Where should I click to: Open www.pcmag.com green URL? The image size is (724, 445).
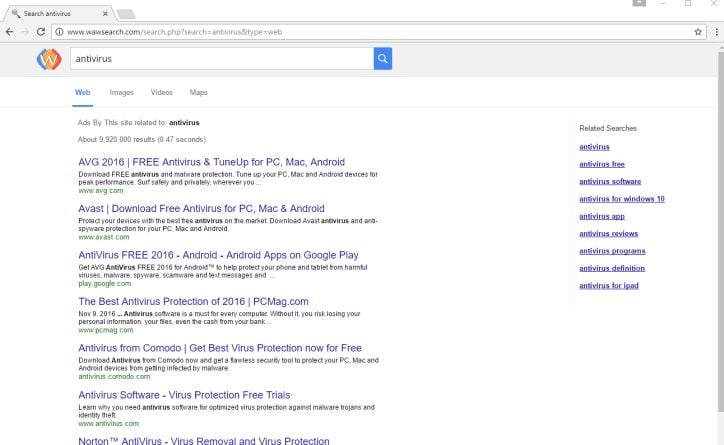pos(106,330)
